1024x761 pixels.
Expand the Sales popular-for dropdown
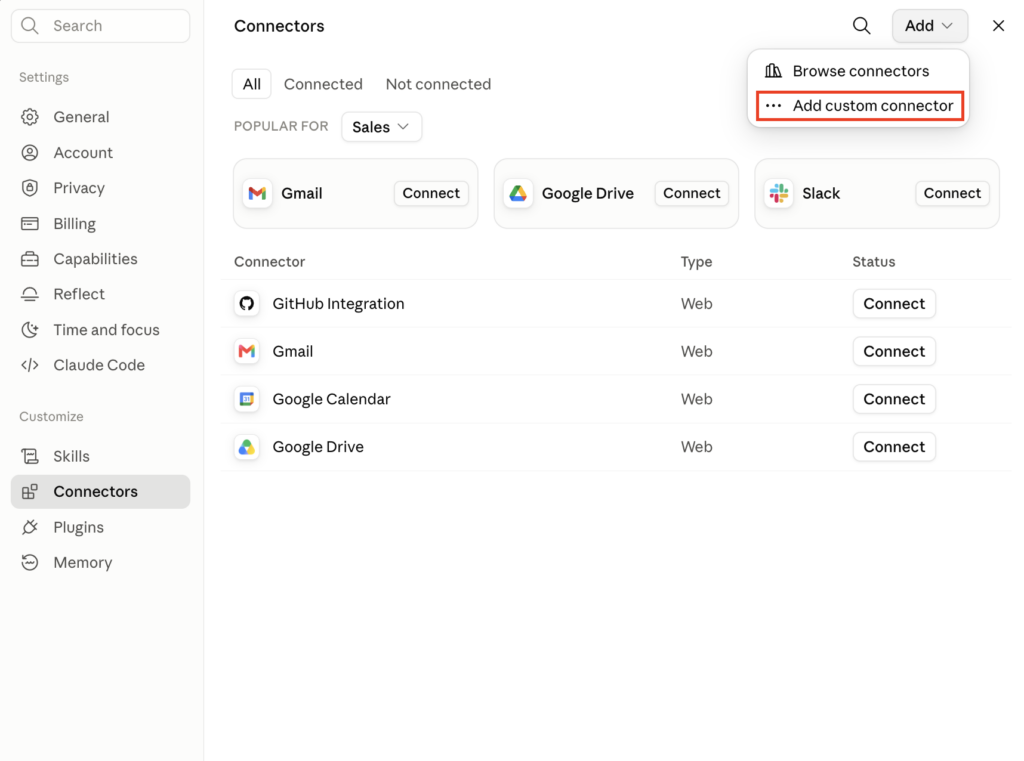[381, 127]
